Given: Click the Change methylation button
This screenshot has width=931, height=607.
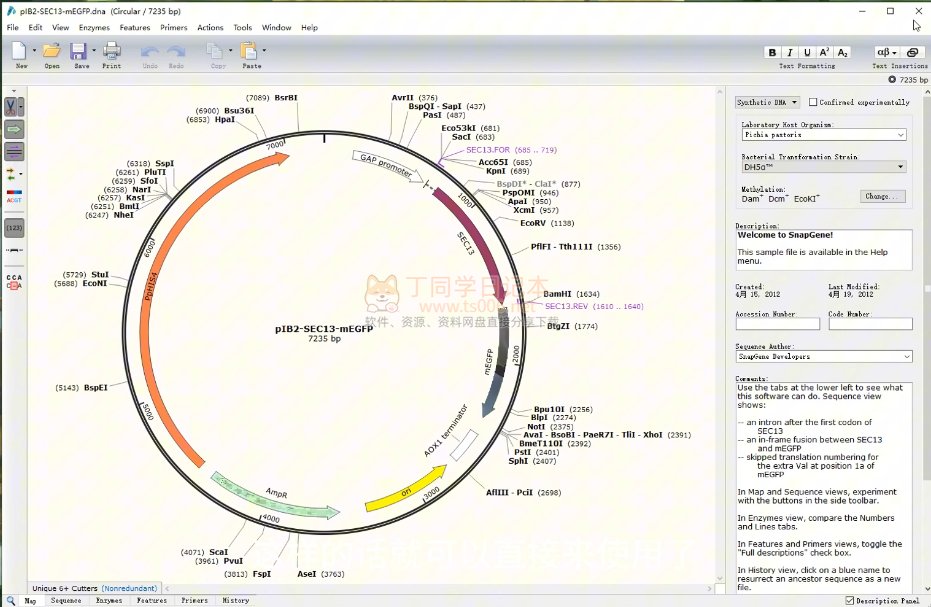Looking at the screenshot, I should [x=882, y=196].
